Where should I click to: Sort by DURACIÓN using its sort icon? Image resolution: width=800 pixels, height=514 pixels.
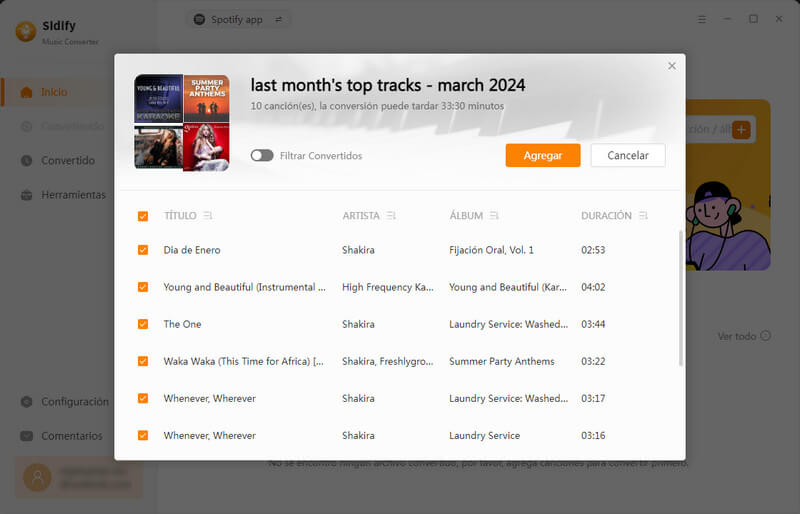[643, 215]
